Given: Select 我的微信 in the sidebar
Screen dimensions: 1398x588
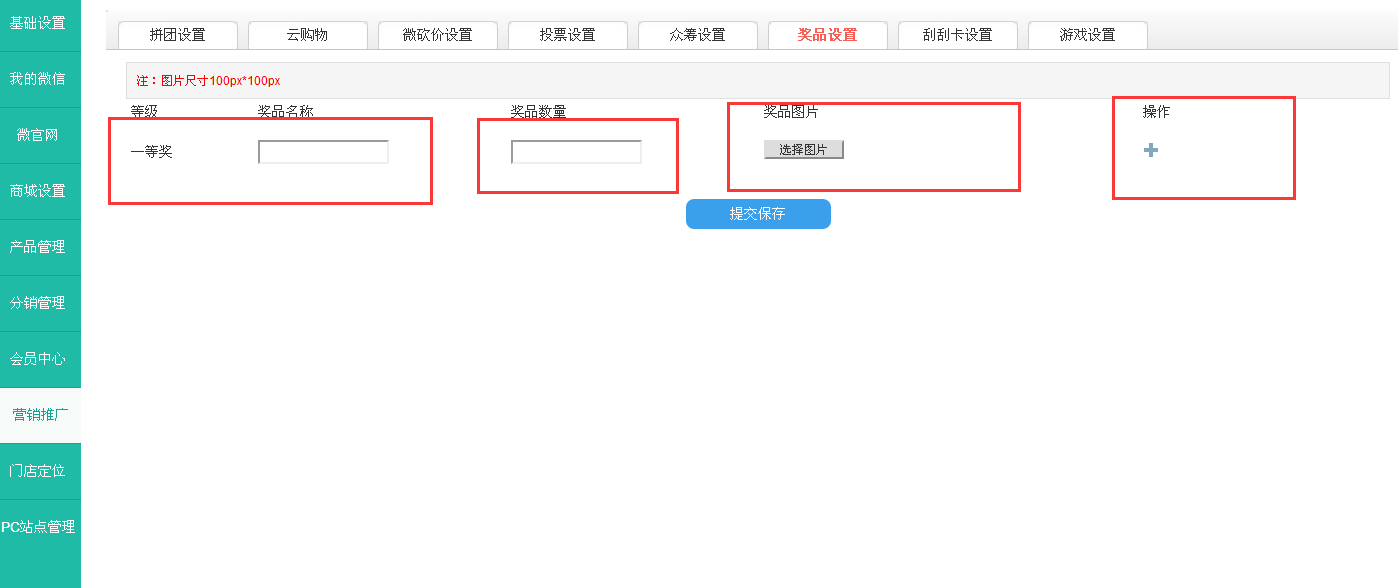Looking at the screenshot, I should (x=40, y=79).
